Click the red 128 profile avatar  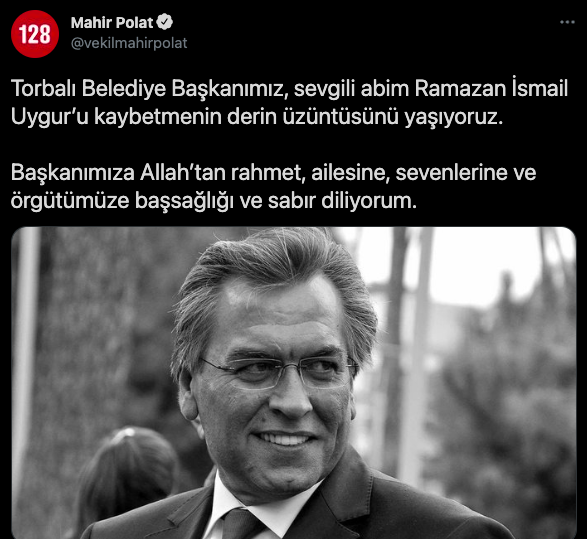pyautogui.click(x=35, y=34)
